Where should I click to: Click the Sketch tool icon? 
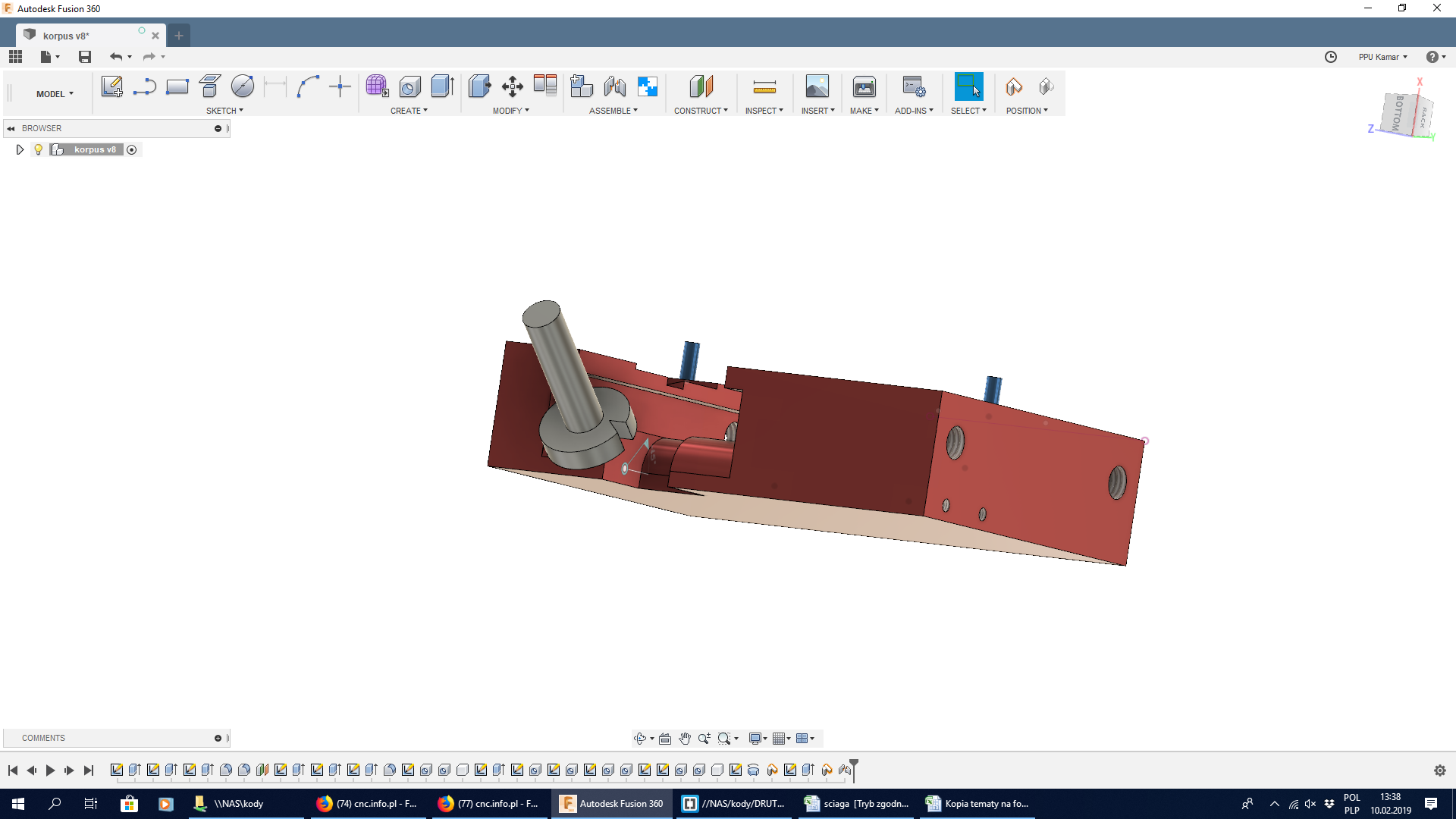111,87
